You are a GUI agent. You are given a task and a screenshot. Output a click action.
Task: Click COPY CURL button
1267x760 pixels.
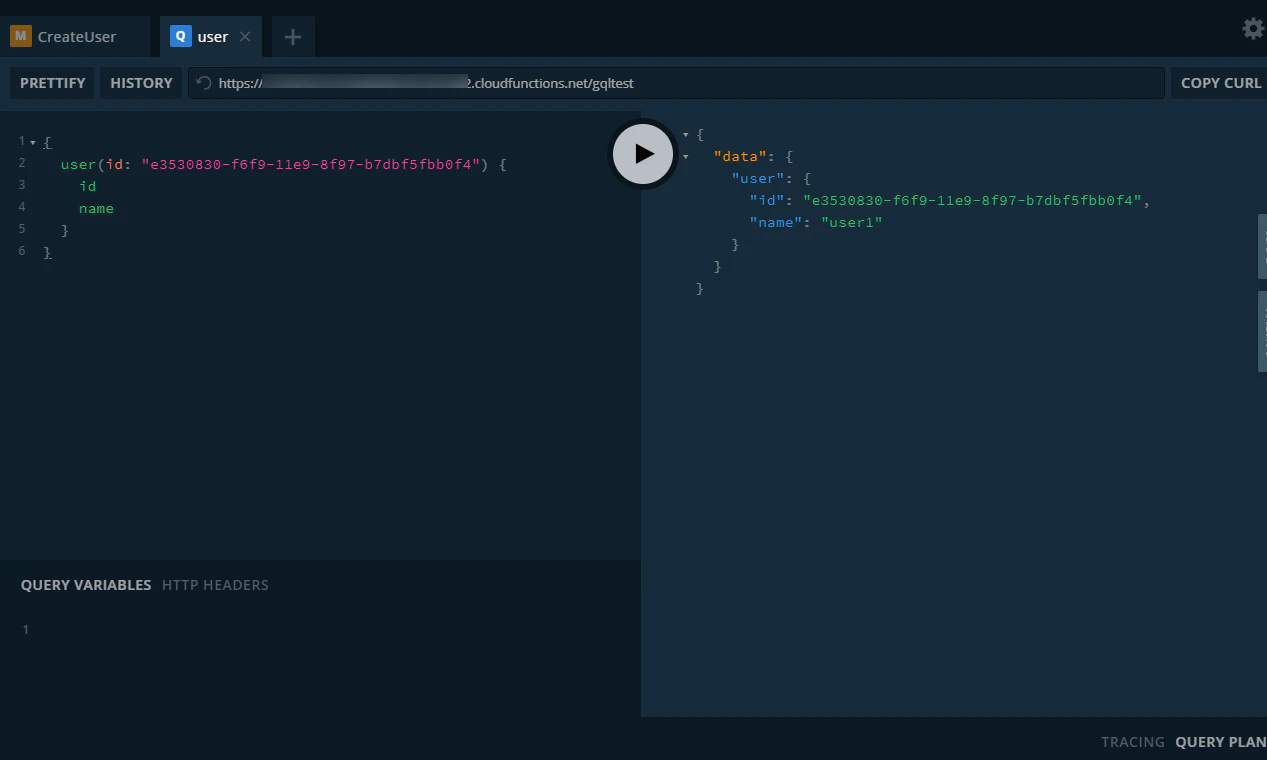pos(1220,83)
